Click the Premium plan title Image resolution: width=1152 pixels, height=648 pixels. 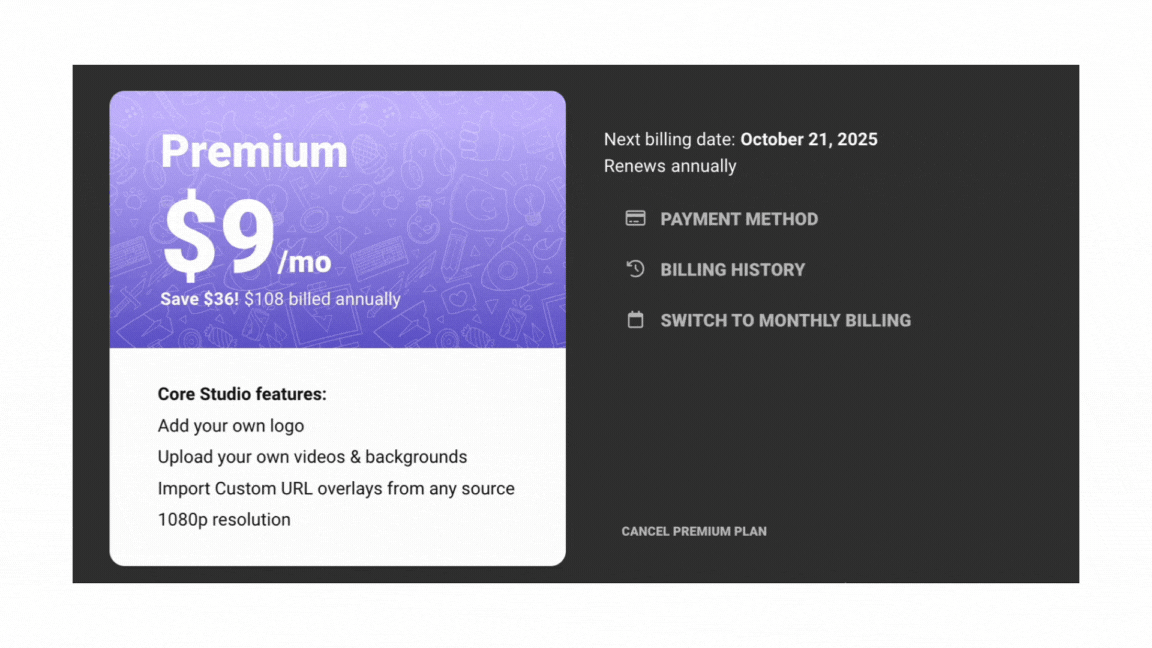point(254,151)
